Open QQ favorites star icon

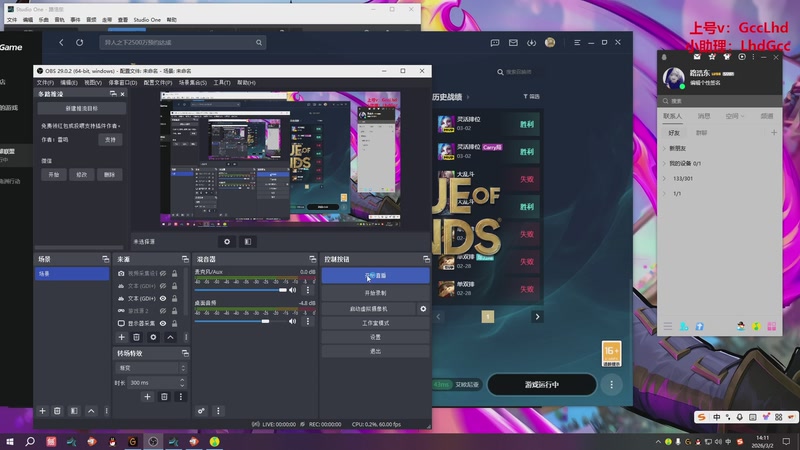[712, 57]
